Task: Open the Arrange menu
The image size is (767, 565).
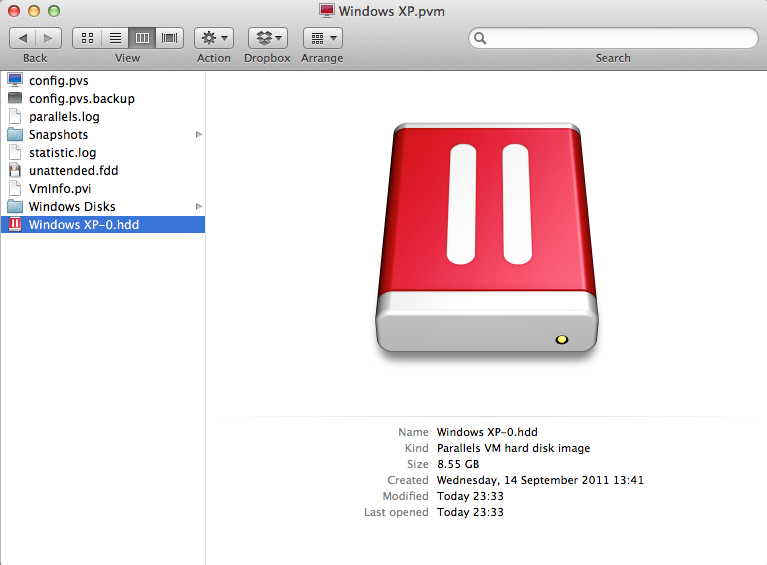Action: tap(323, 38)
